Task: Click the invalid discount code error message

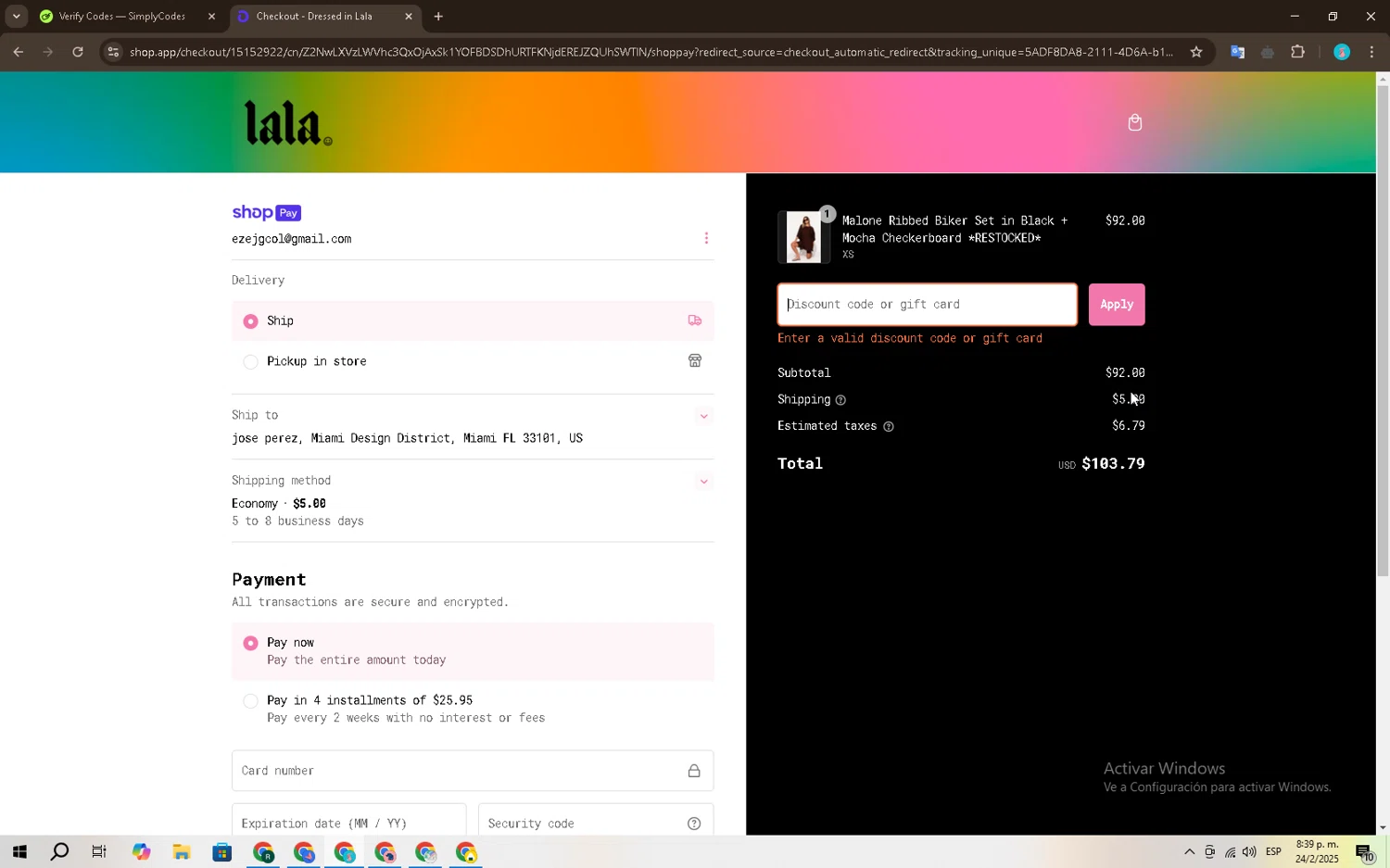Action: (x=910, y=338)
